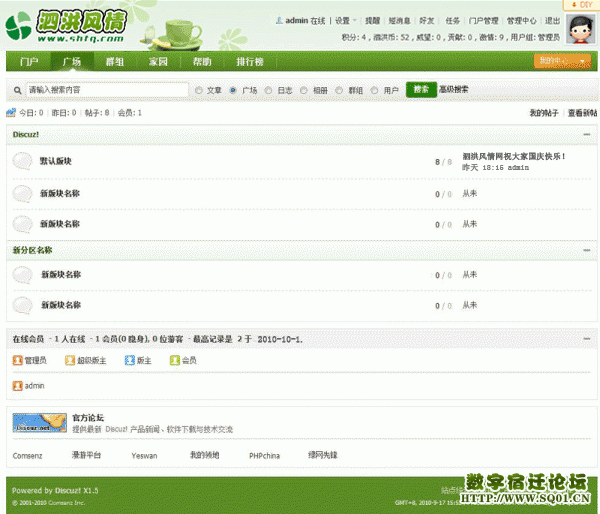Open 任务 tasks link
This screenshot has width=600, height=514.
point(453,21)
